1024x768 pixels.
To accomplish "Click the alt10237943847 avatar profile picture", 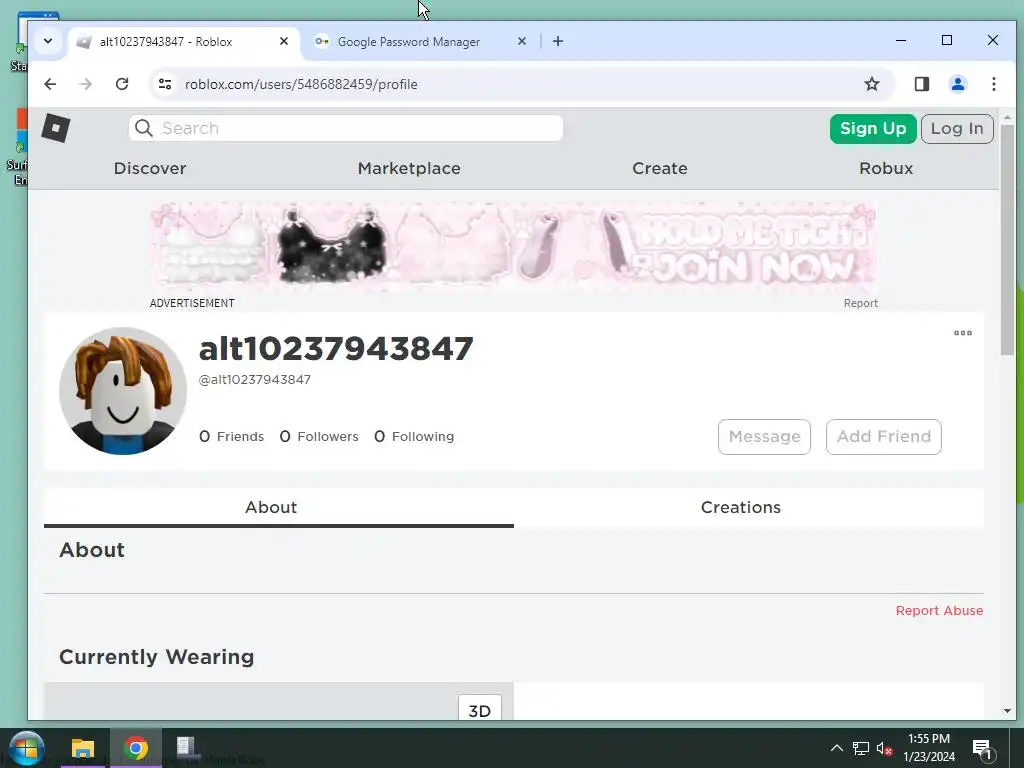I will pyautogui.click(x=123, y=391).
